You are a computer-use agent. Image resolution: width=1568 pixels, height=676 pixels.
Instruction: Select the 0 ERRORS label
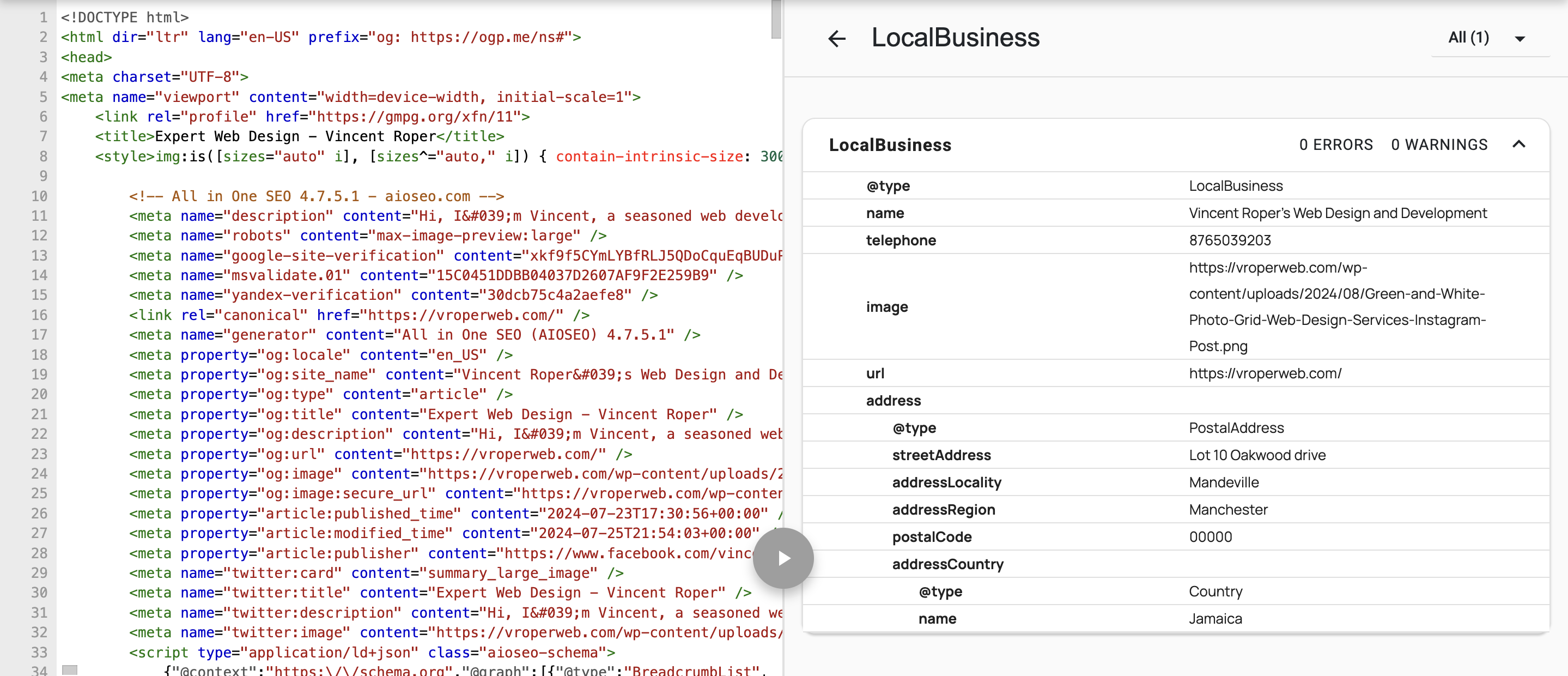(x=1336, y=144)
